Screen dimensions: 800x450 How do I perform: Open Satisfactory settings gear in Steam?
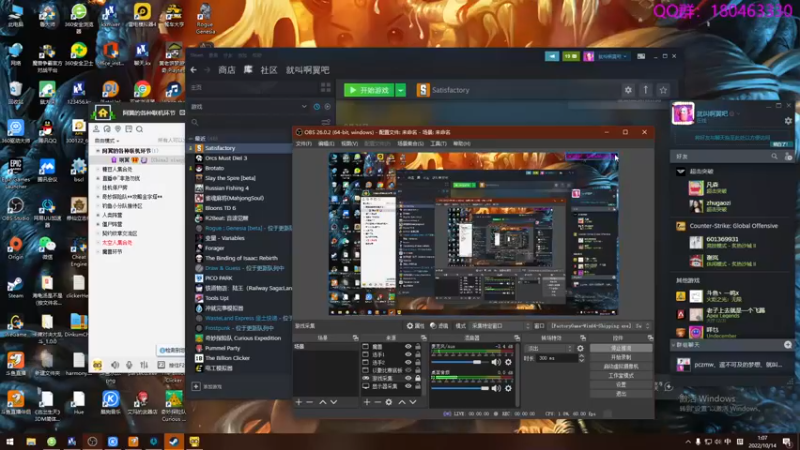coord(628,90)
